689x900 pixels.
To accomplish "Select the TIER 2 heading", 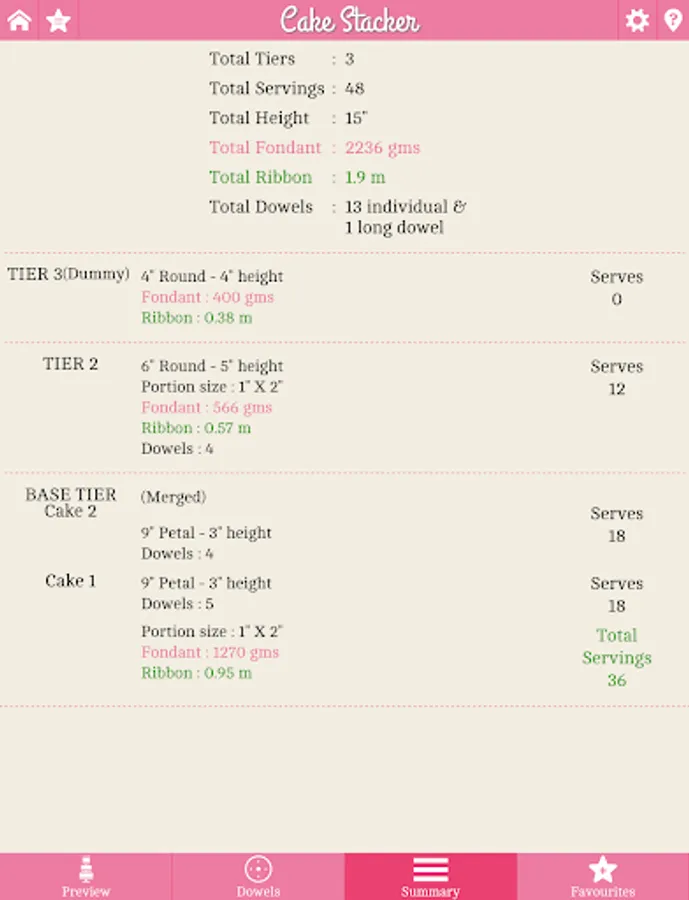I will 70,364.
